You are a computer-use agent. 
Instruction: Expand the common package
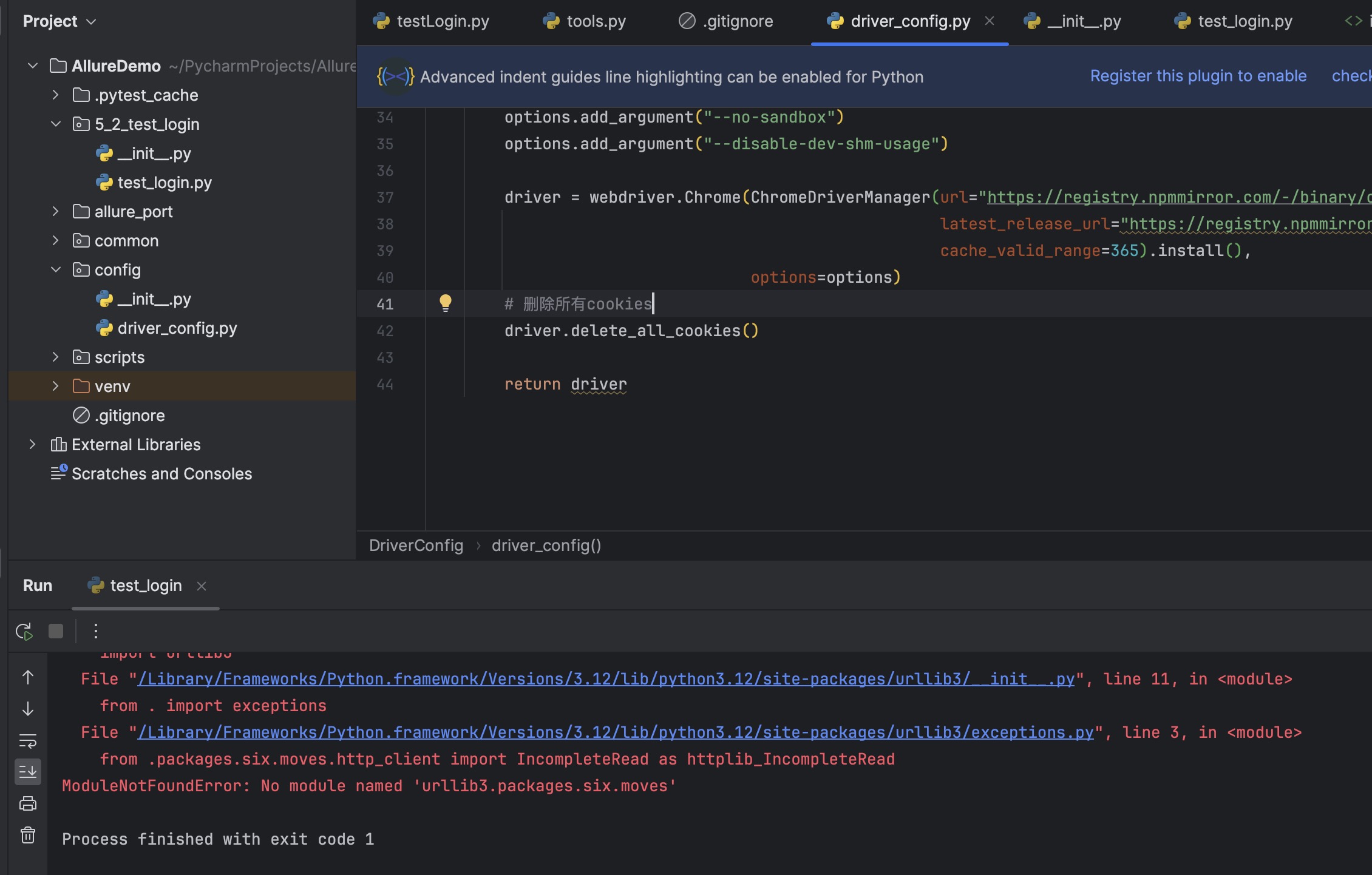55,241
